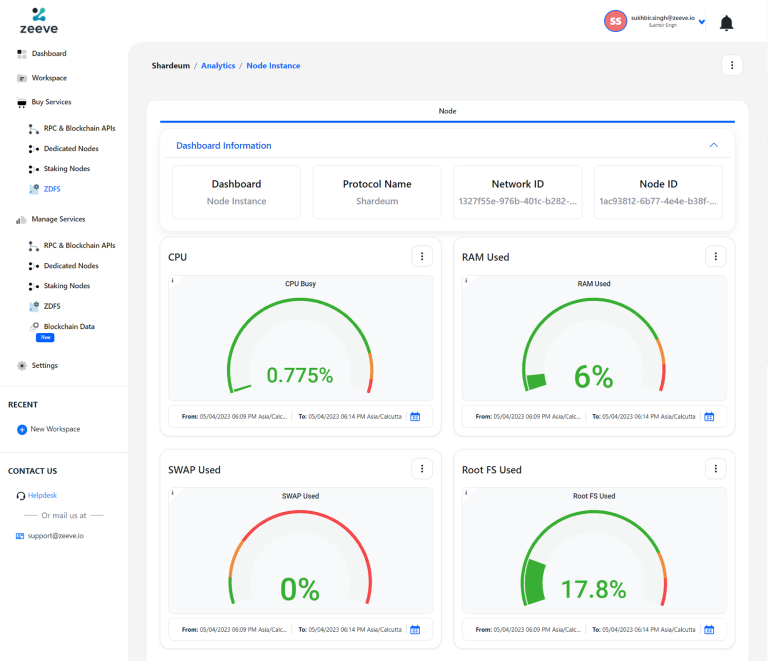Open Dashboard in the sidebar
The image size is (768, 661).
click(48, 53)
